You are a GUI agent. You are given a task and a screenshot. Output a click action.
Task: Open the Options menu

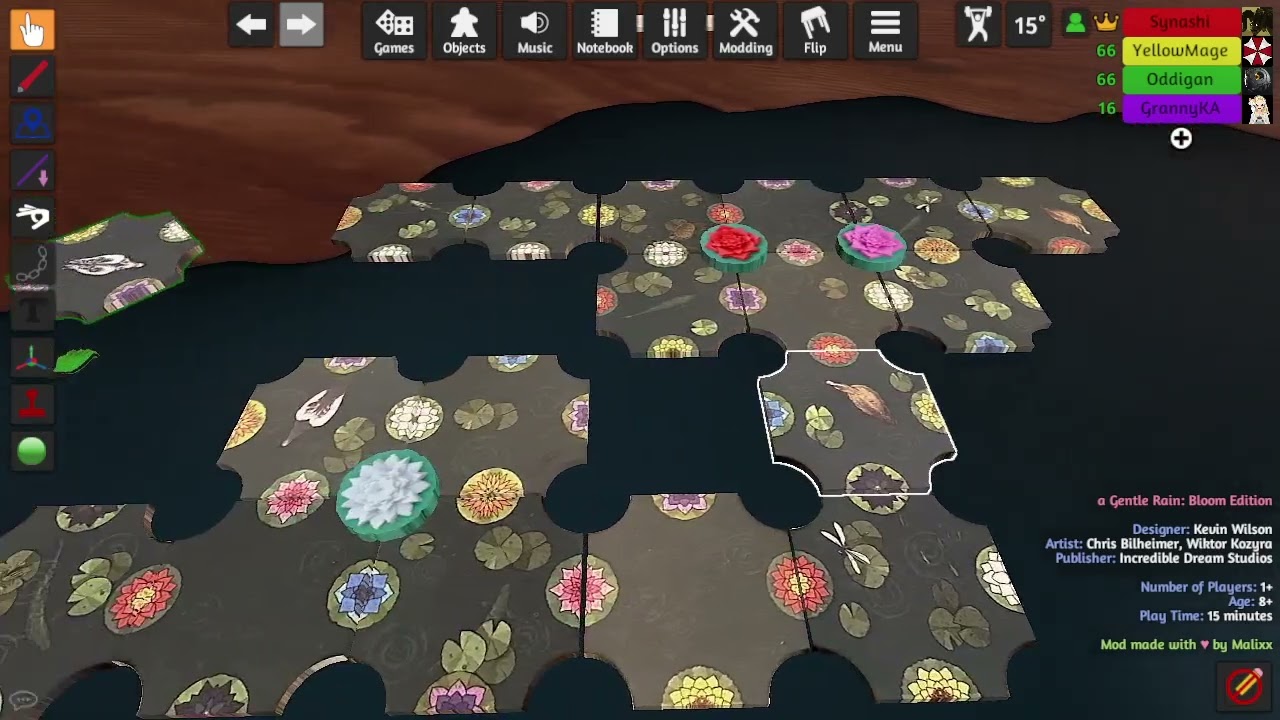click(x=675, y=31)
